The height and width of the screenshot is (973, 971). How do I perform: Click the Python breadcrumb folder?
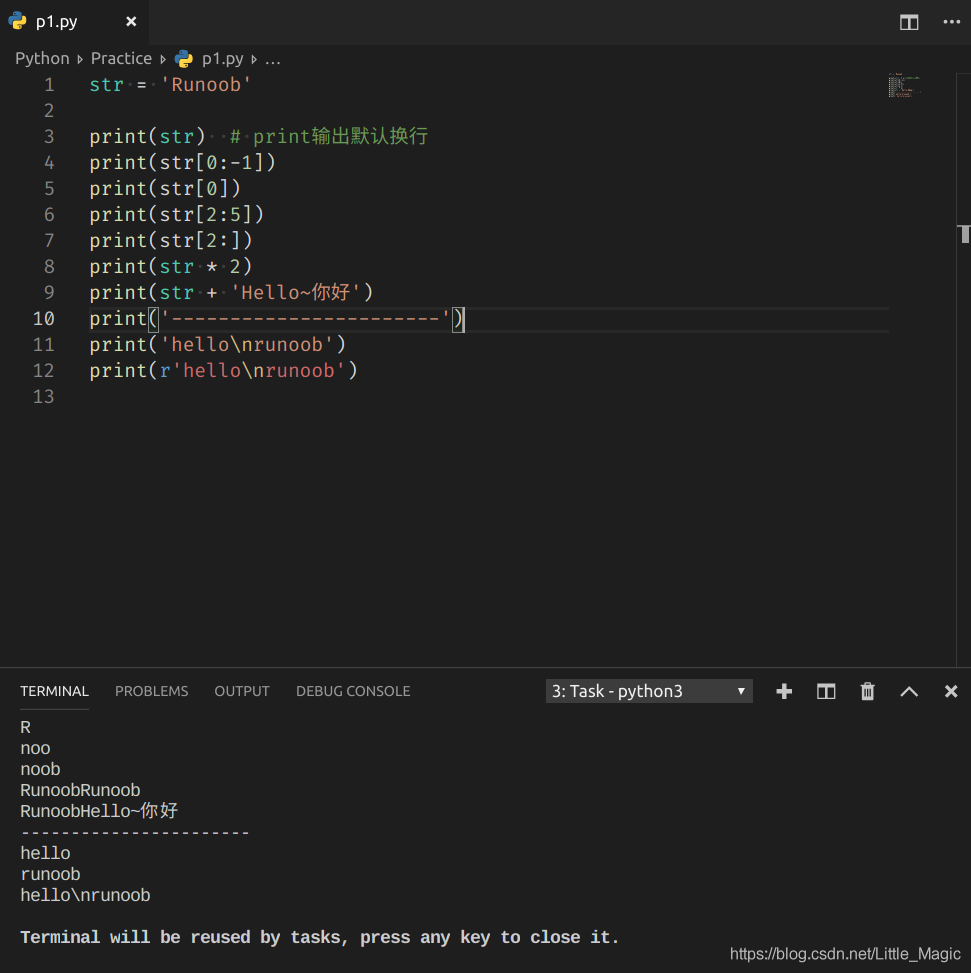[x=42, y=59]
